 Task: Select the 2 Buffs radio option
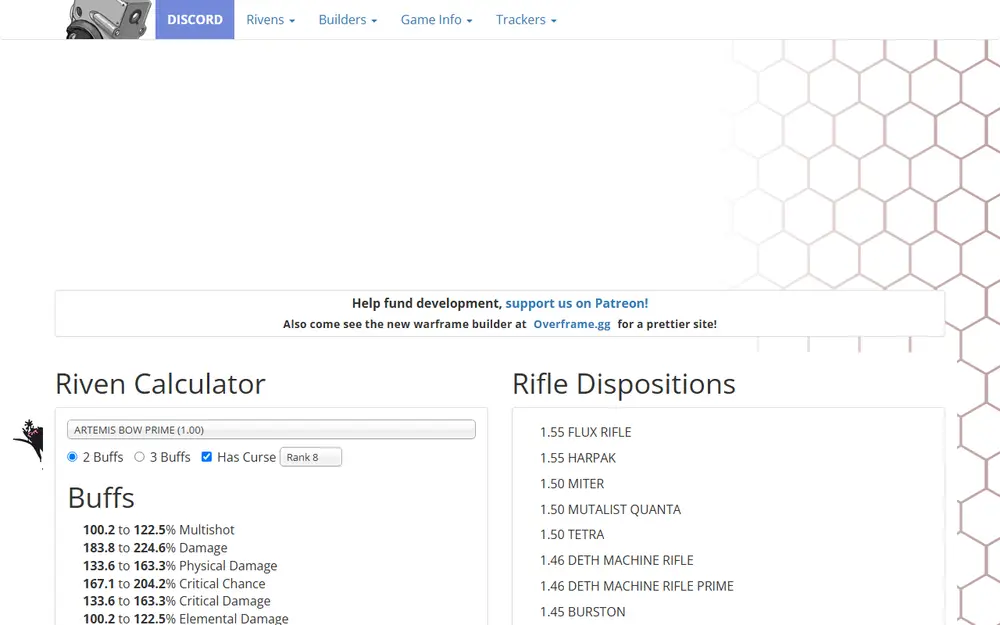(x=72, y=457)
